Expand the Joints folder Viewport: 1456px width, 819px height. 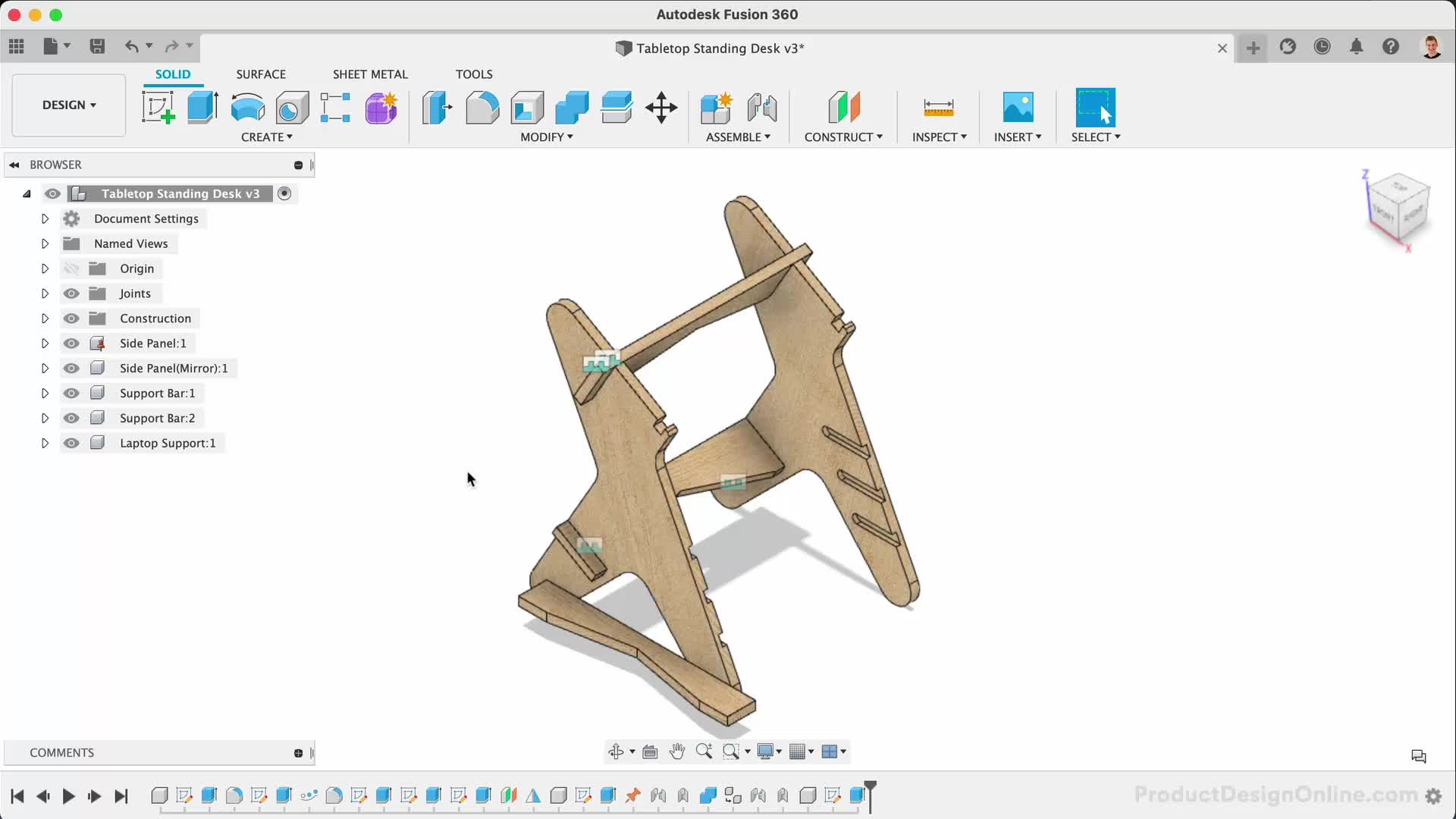coord(45,293)
